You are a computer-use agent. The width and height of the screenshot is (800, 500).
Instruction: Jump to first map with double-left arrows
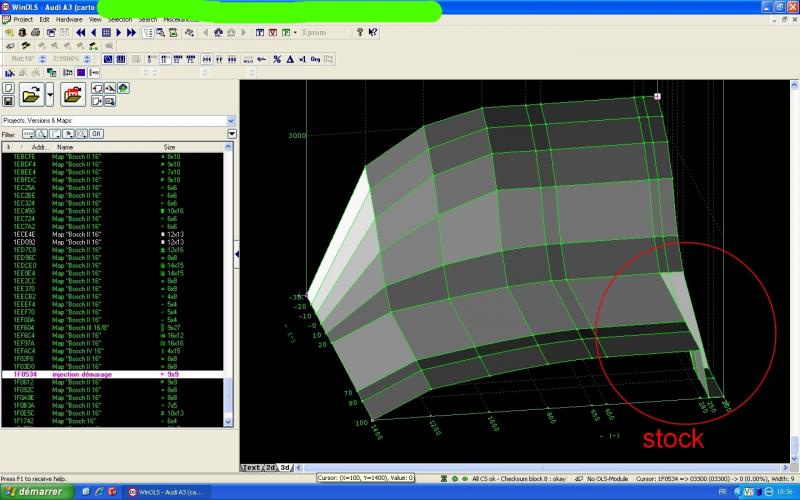81,33
